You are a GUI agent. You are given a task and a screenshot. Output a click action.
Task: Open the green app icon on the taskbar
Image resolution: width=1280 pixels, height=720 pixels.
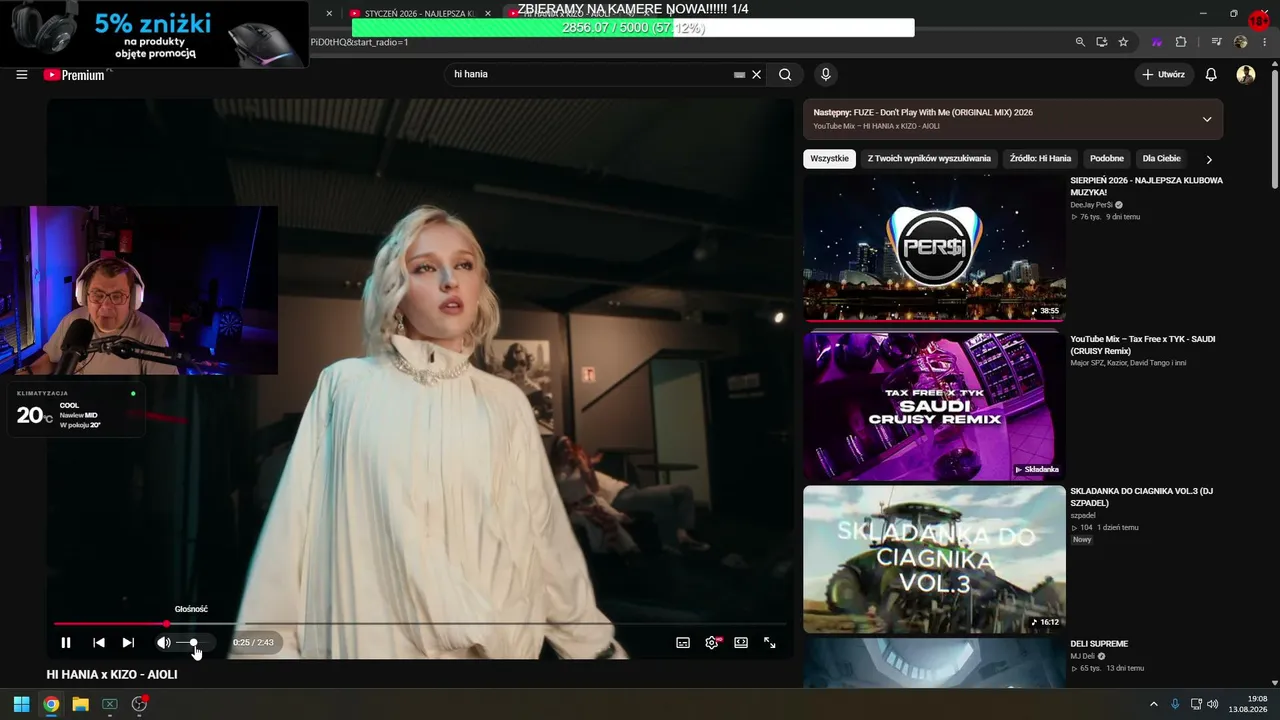click(110, 704)
